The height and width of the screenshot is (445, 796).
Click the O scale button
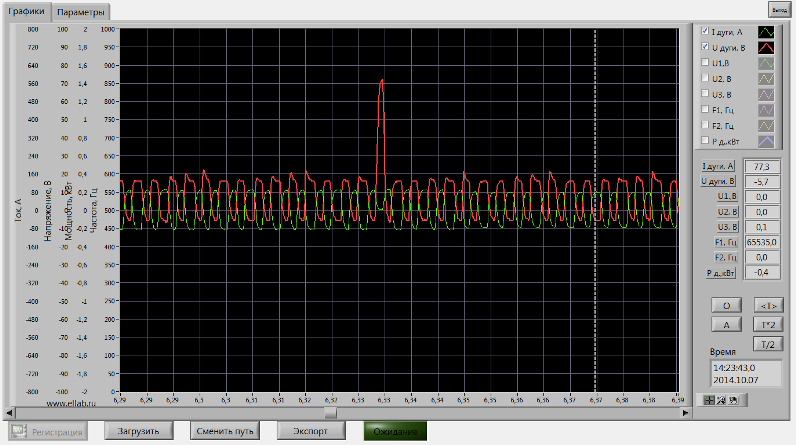tap(726, 305)
